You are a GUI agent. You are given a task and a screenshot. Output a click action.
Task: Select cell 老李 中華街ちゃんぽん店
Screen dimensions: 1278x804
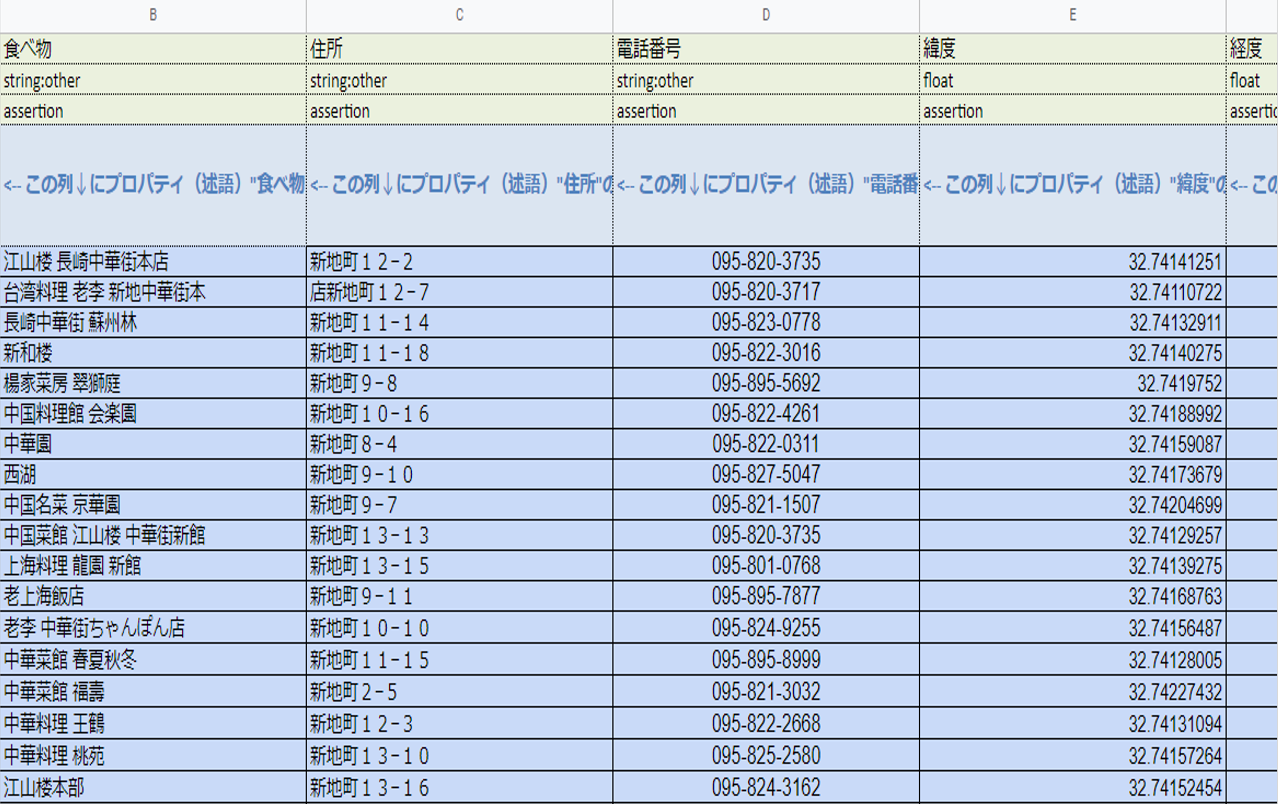point(153,629)
